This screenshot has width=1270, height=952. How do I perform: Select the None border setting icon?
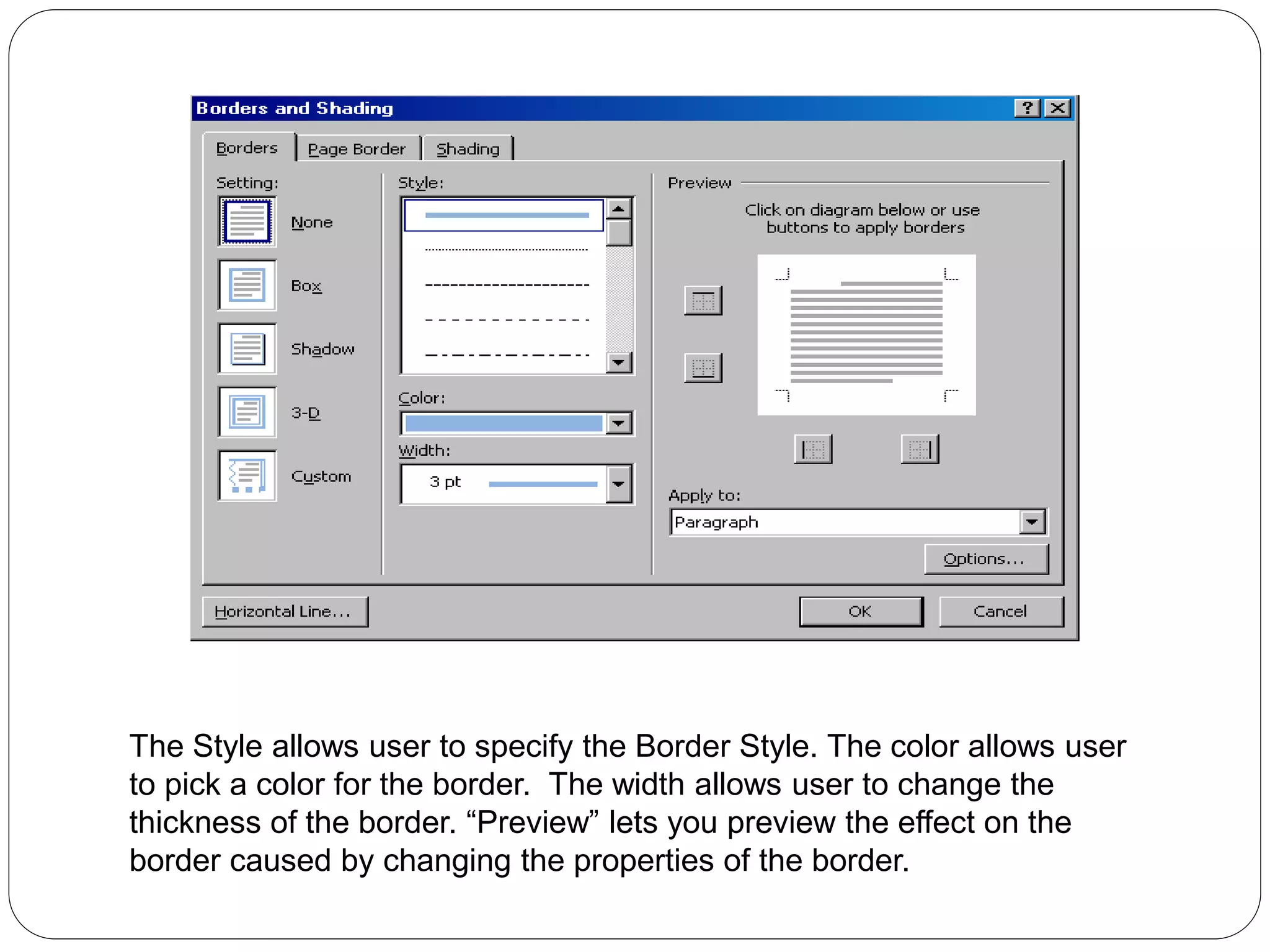(247, 221)
